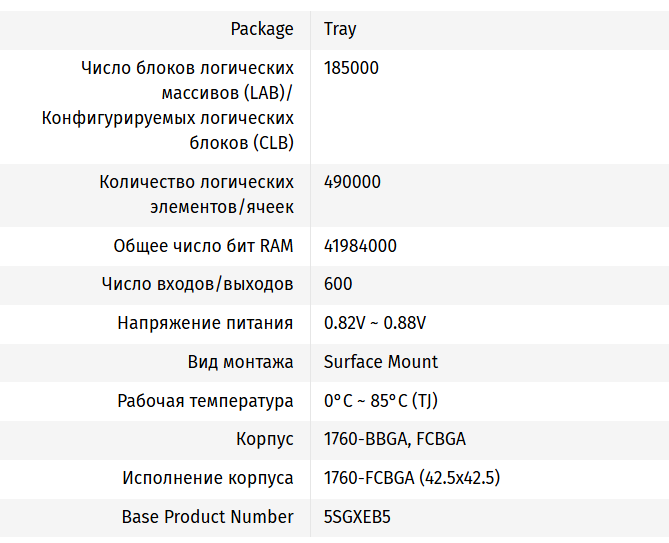This screenshot has height=543, width=669.
Task: Select the value 490000
Action: pyautogui.click(x=352, y=182)
